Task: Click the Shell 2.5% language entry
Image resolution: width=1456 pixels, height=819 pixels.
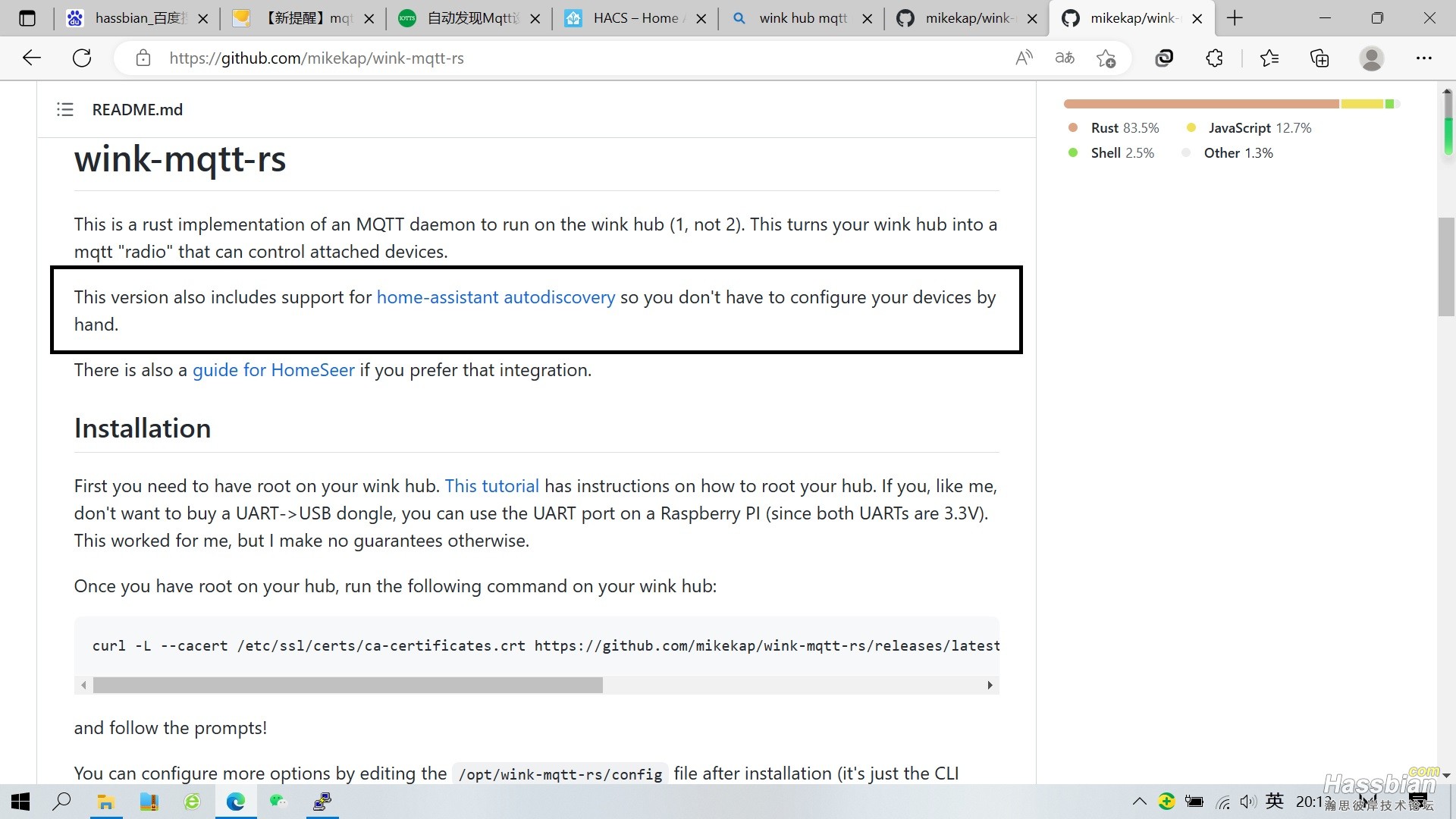Action: (x=1111, y=153)
